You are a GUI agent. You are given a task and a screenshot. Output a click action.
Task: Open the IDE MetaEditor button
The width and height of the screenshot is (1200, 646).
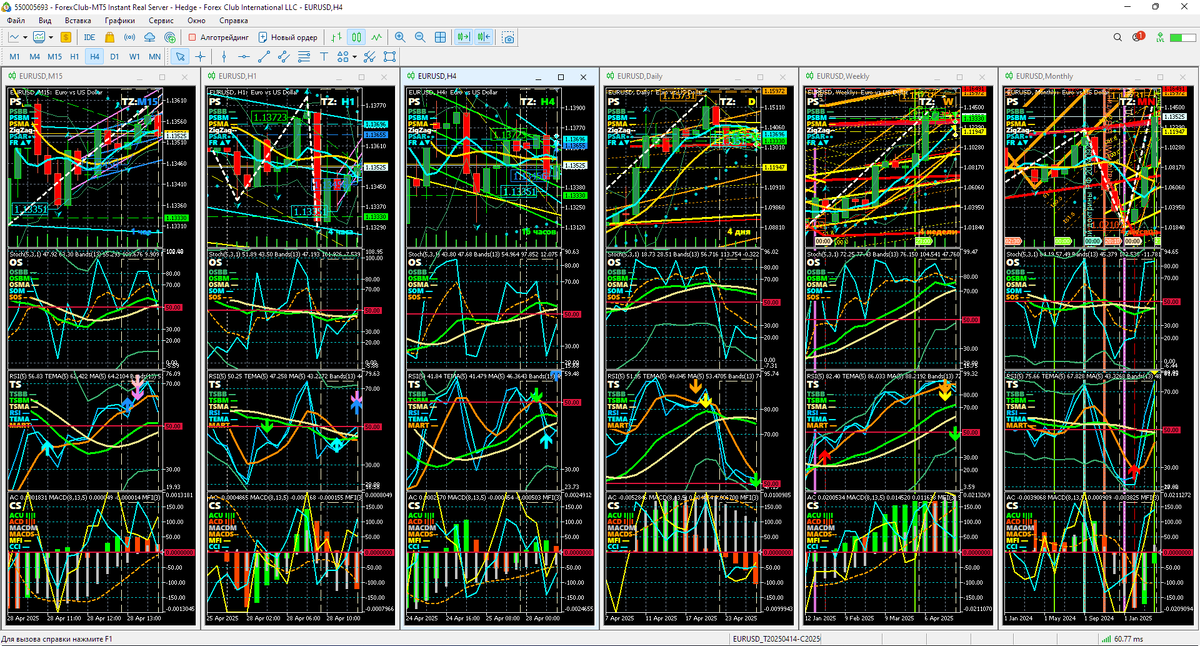pyautogui.click(x=90, y=37)
